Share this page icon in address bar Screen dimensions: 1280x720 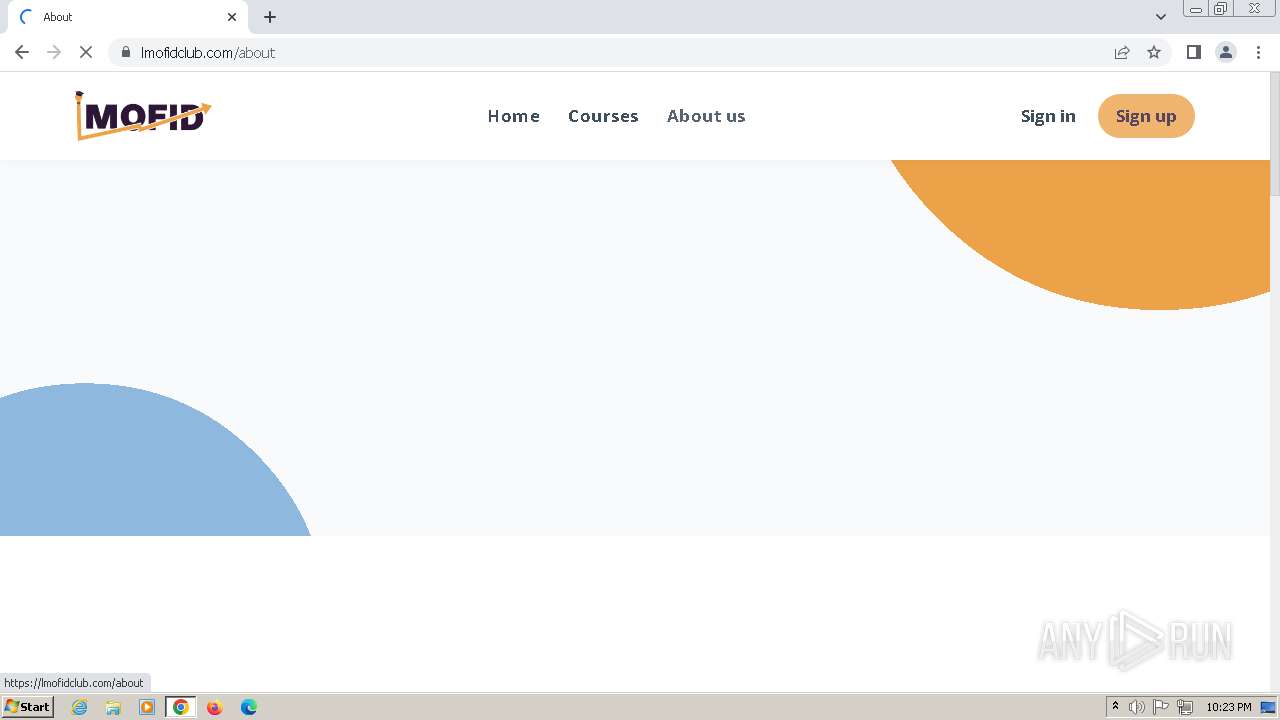coord(1122,52)
